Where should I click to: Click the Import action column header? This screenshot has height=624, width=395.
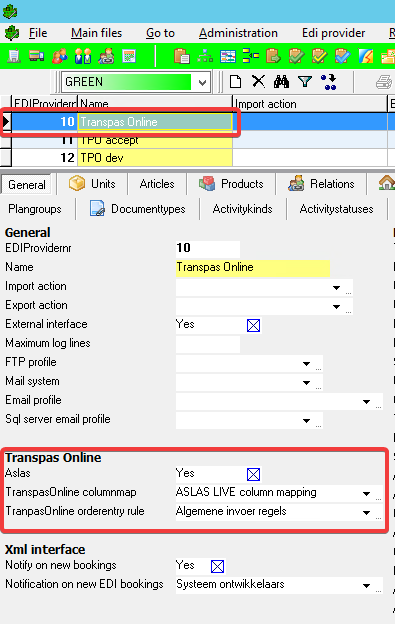pos(309,104)
